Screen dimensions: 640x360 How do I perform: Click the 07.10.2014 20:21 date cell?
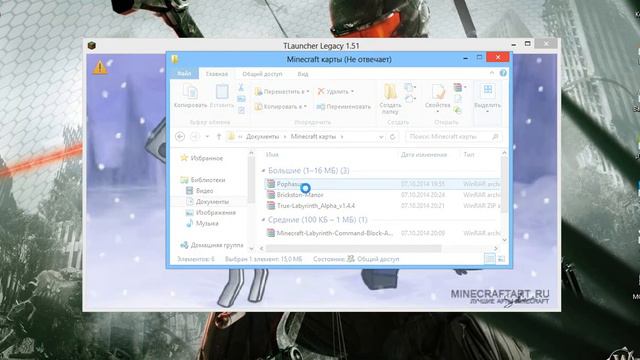point(423,205)
